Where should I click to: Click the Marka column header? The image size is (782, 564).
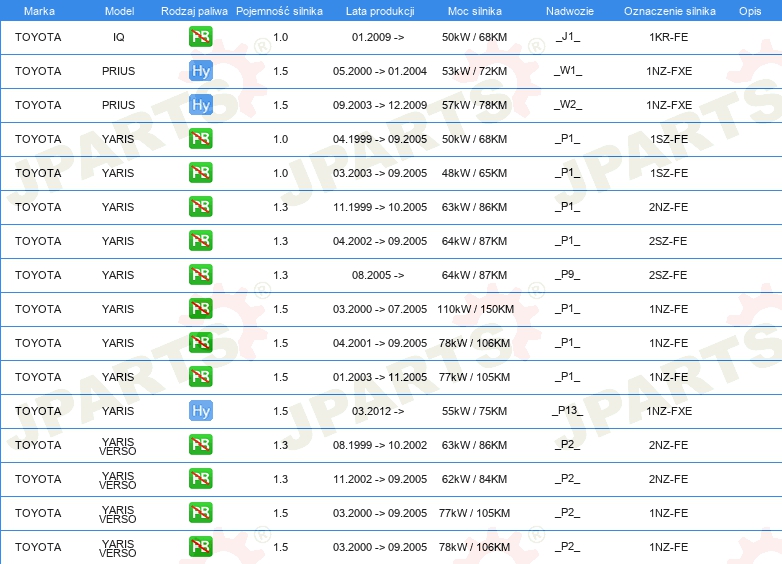point(39,11)
